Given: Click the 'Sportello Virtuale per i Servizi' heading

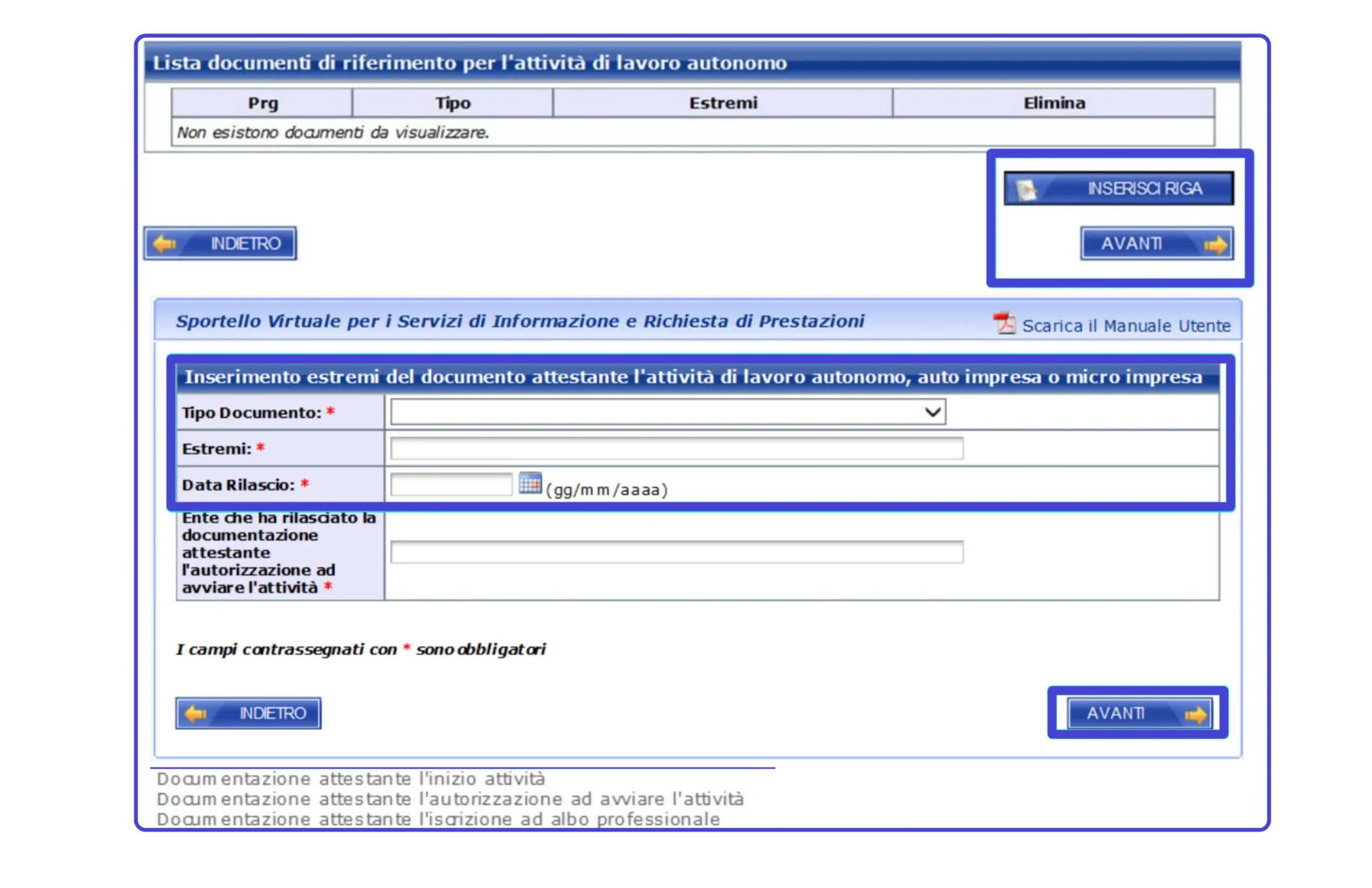Looking at the screenshot, I should (x=520, y=321).
